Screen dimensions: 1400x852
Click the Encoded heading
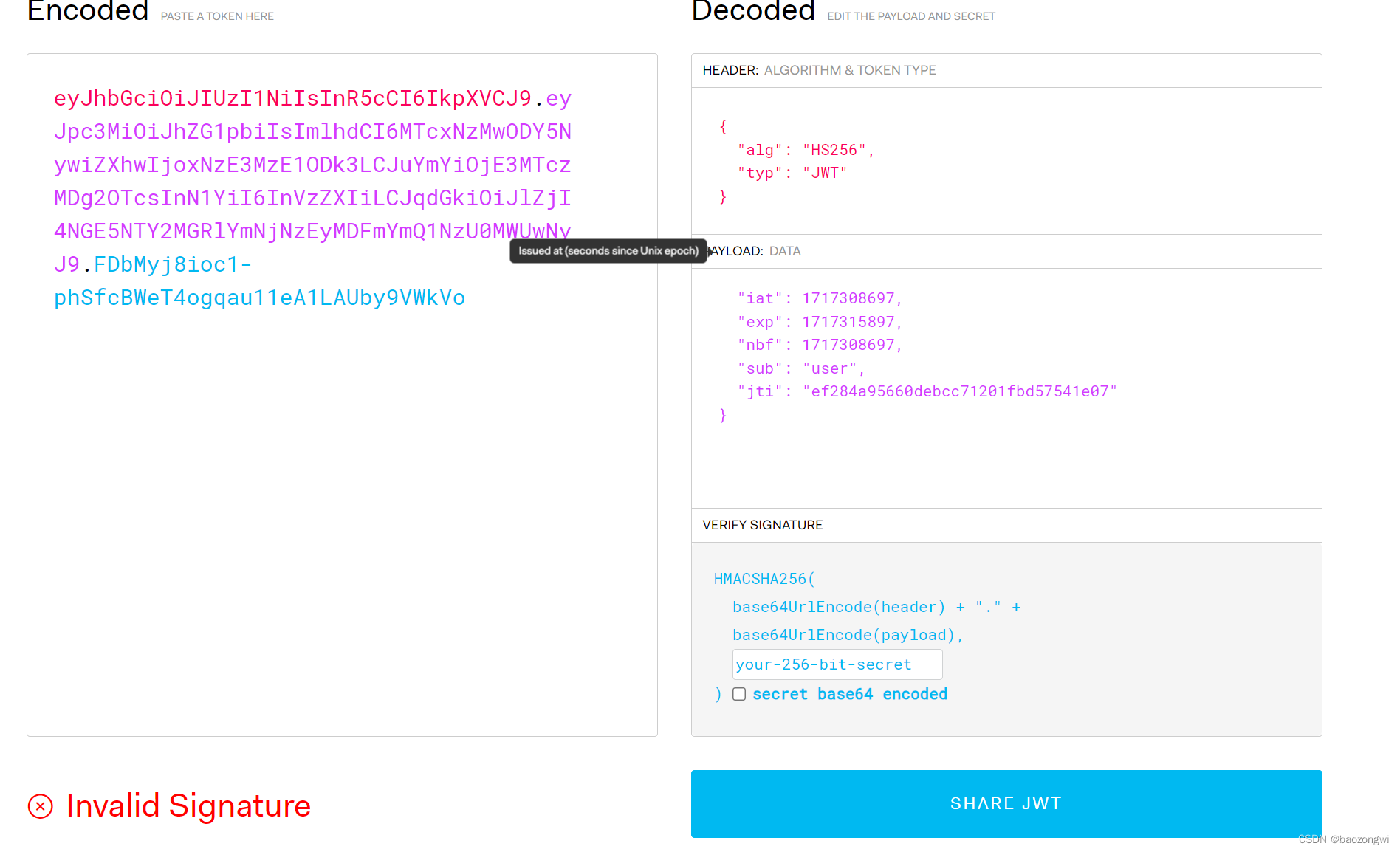coord(88,11)
